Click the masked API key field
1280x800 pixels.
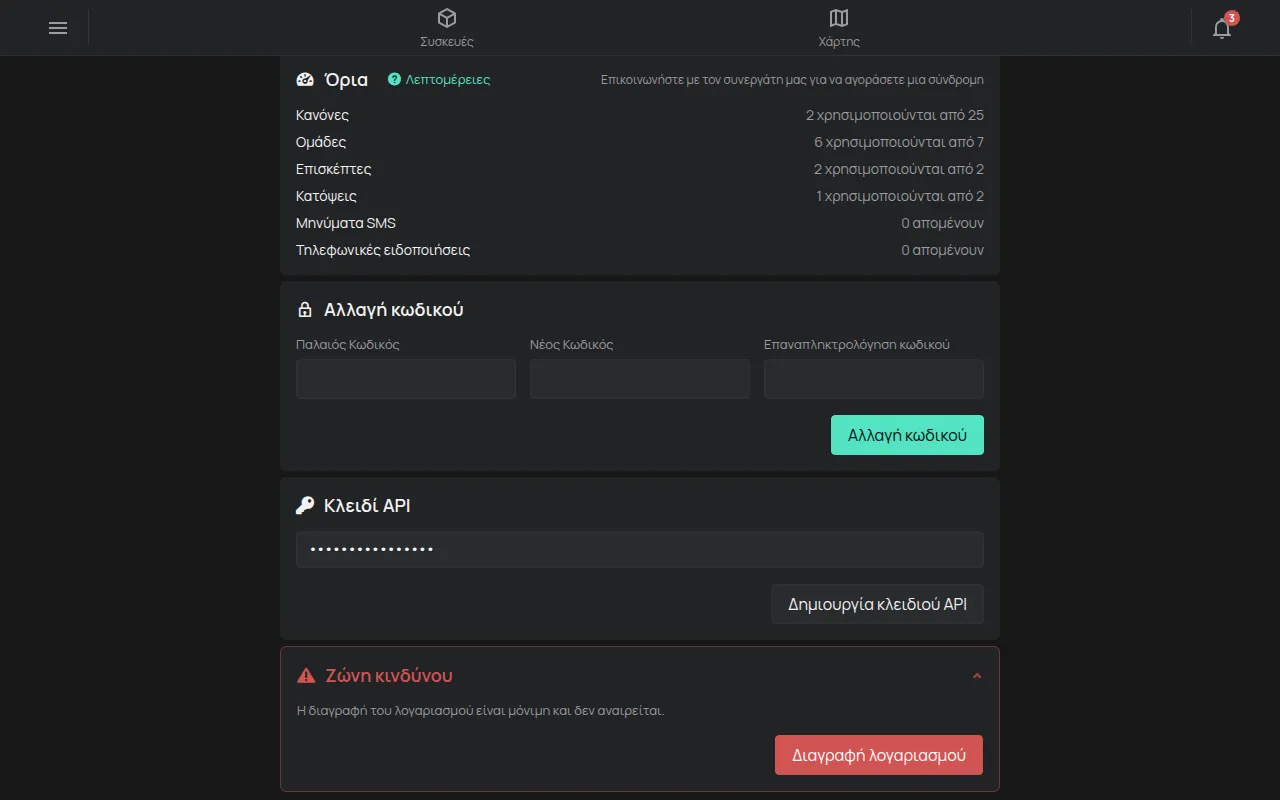tap(640, 549)
